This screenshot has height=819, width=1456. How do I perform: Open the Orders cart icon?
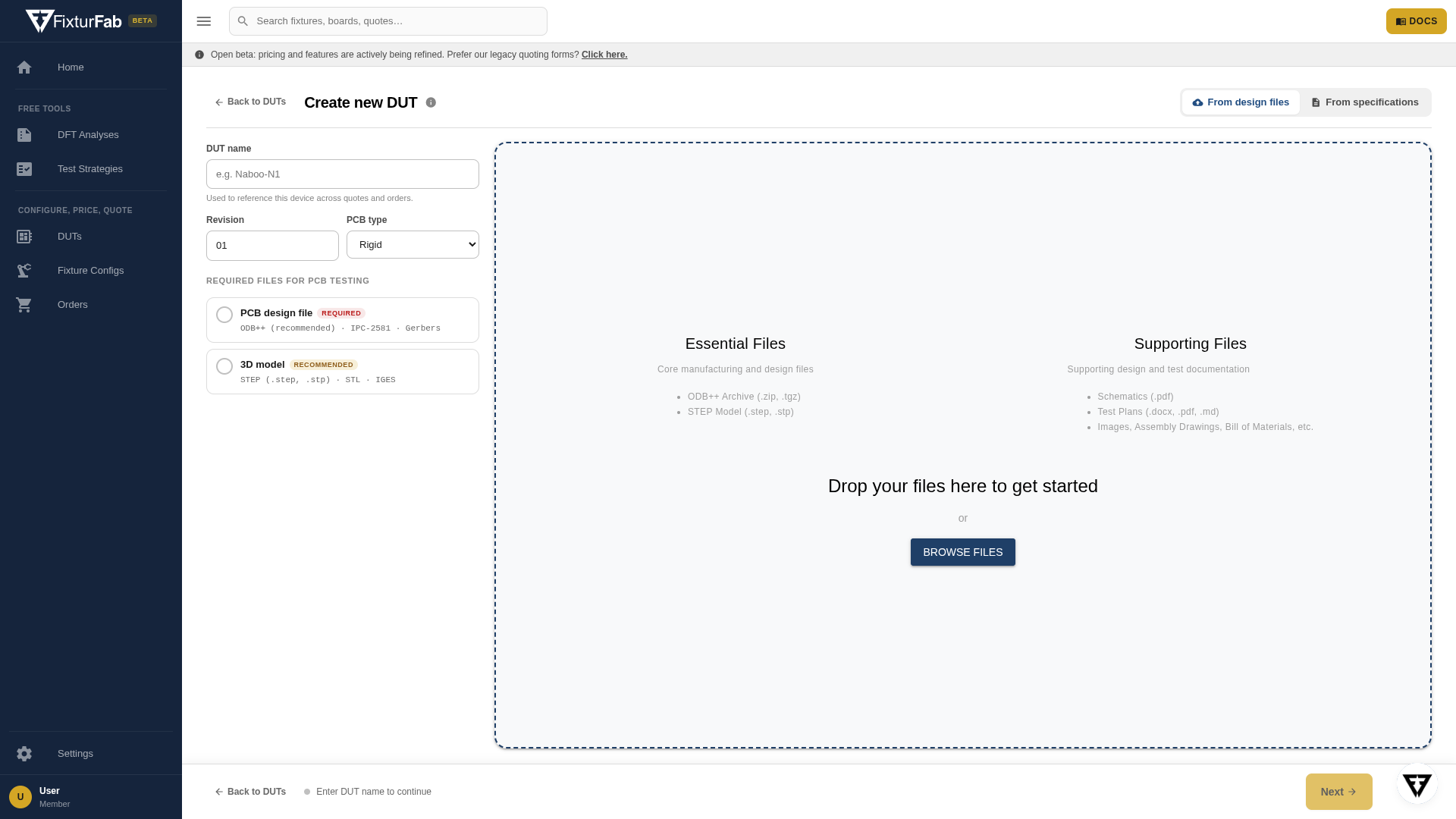tap(24, 305)
